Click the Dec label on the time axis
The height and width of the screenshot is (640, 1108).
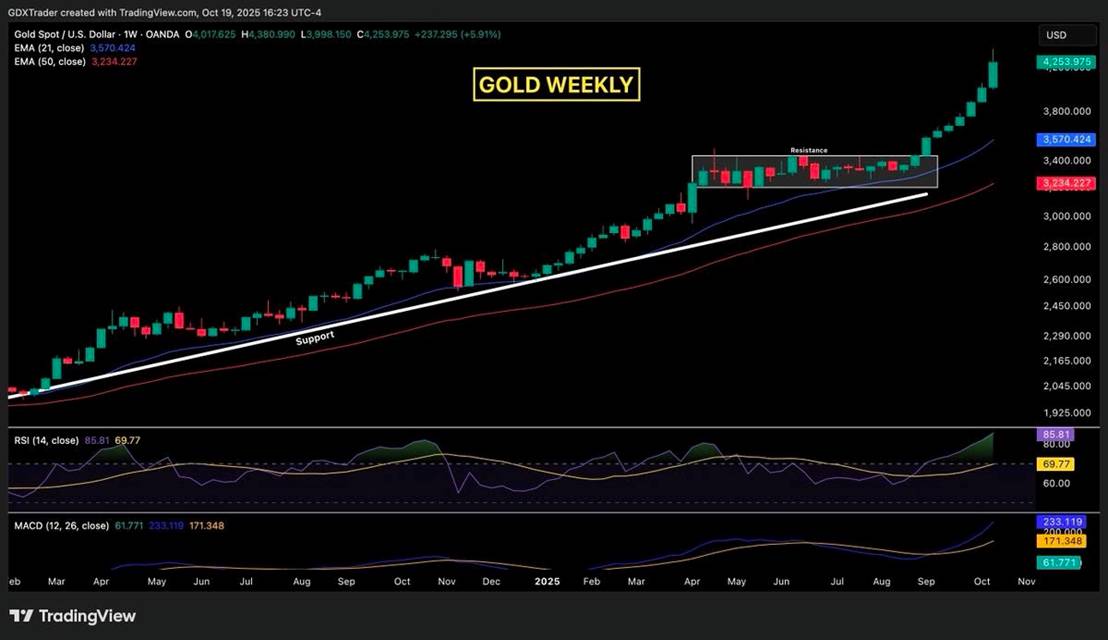(x=491, y=581)
